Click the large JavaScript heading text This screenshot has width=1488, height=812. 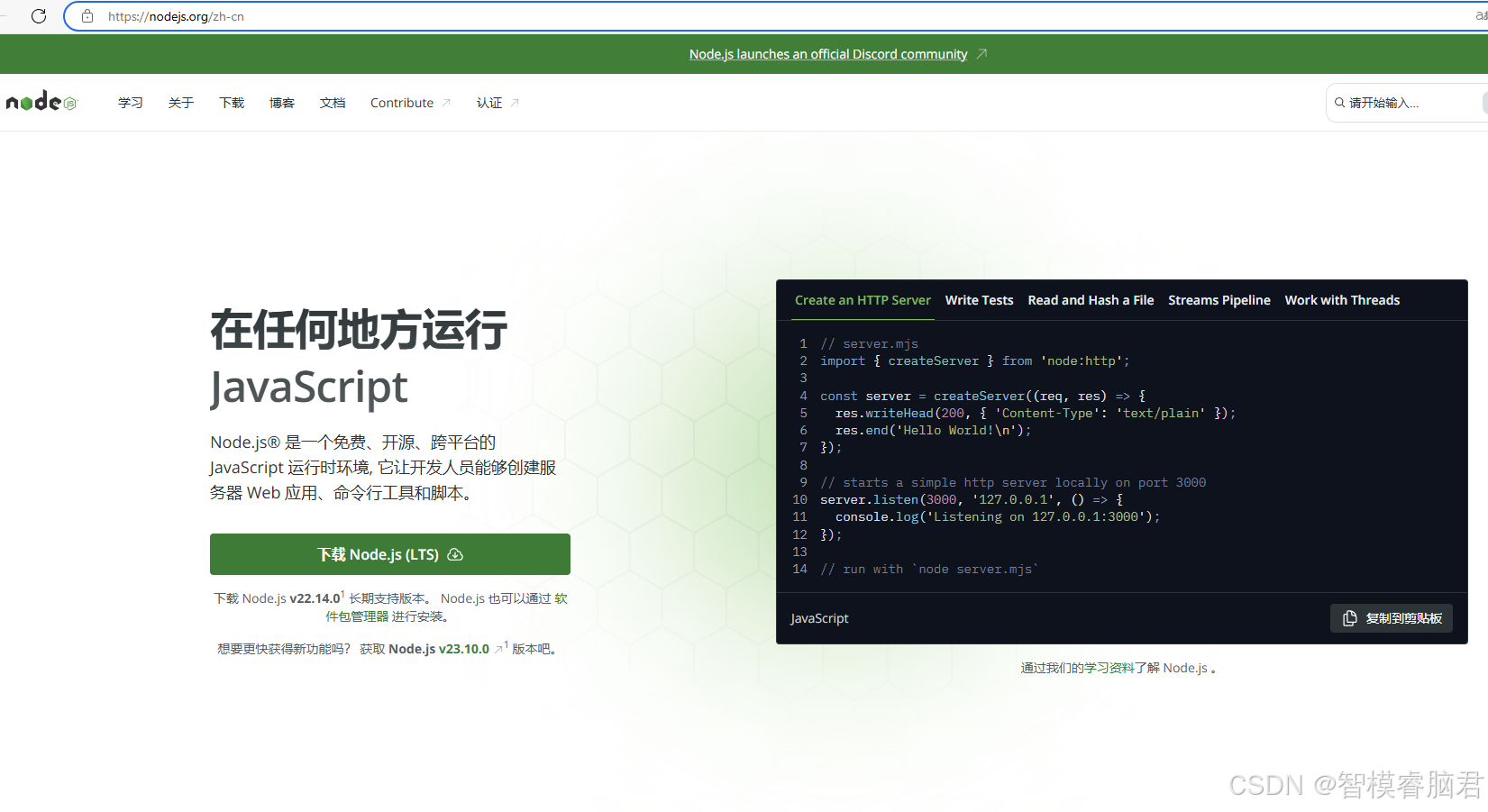click(309, 387)
